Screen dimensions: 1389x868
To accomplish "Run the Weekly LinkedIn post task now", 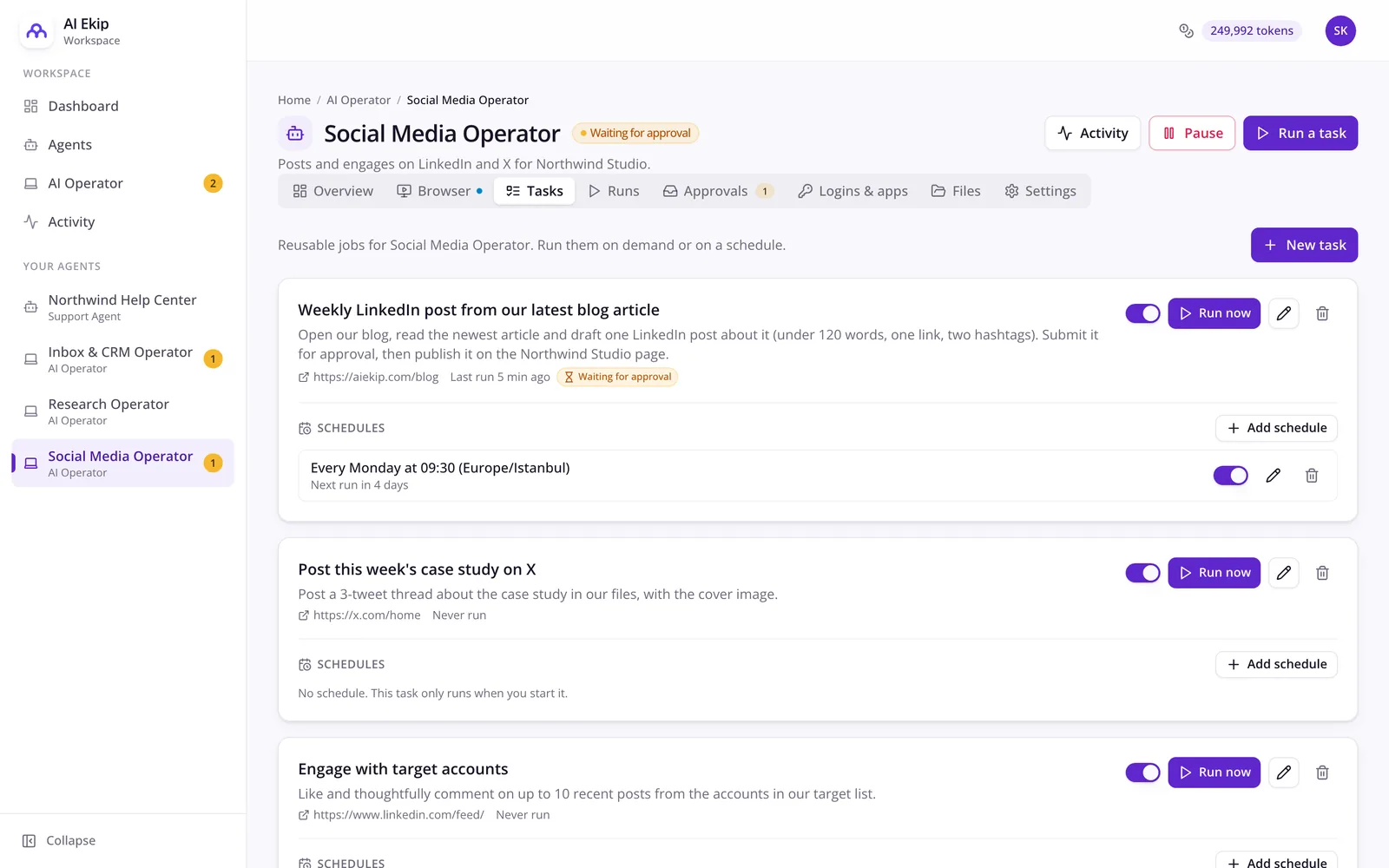I will (1214, 313).
